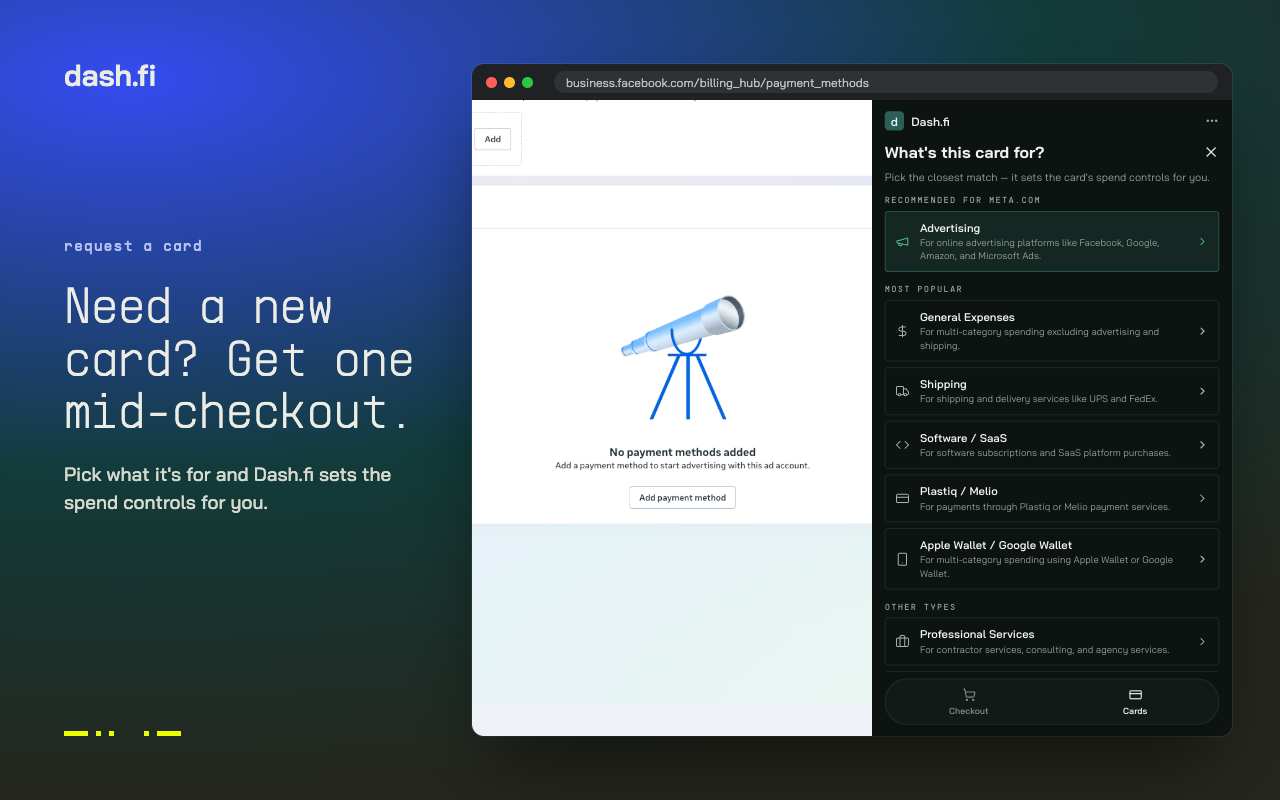Open the three-dot more options menu
1280x800 pixels.
[x=1212, y=121]
